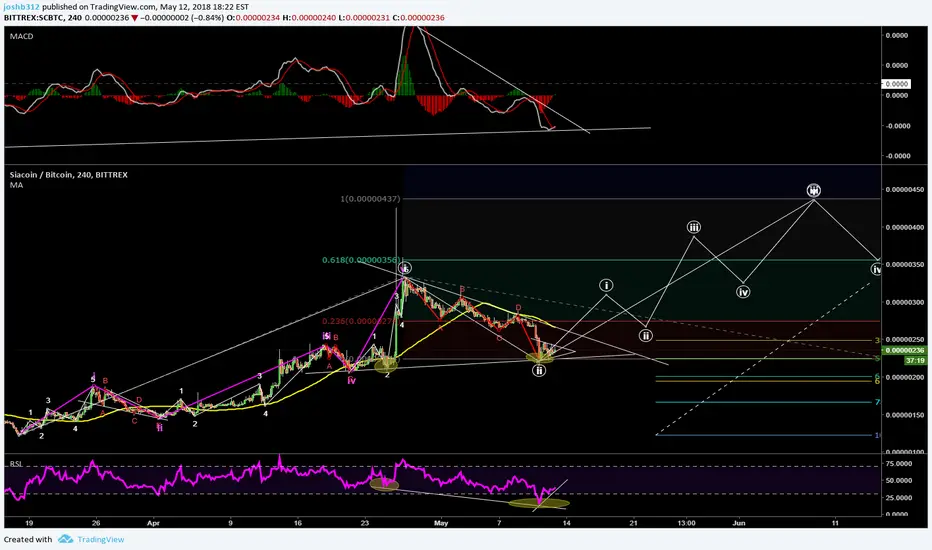The width and height of the screenshot is (932, 550).
Task: Click the Created with text in footer
Action: coord(28,539)
